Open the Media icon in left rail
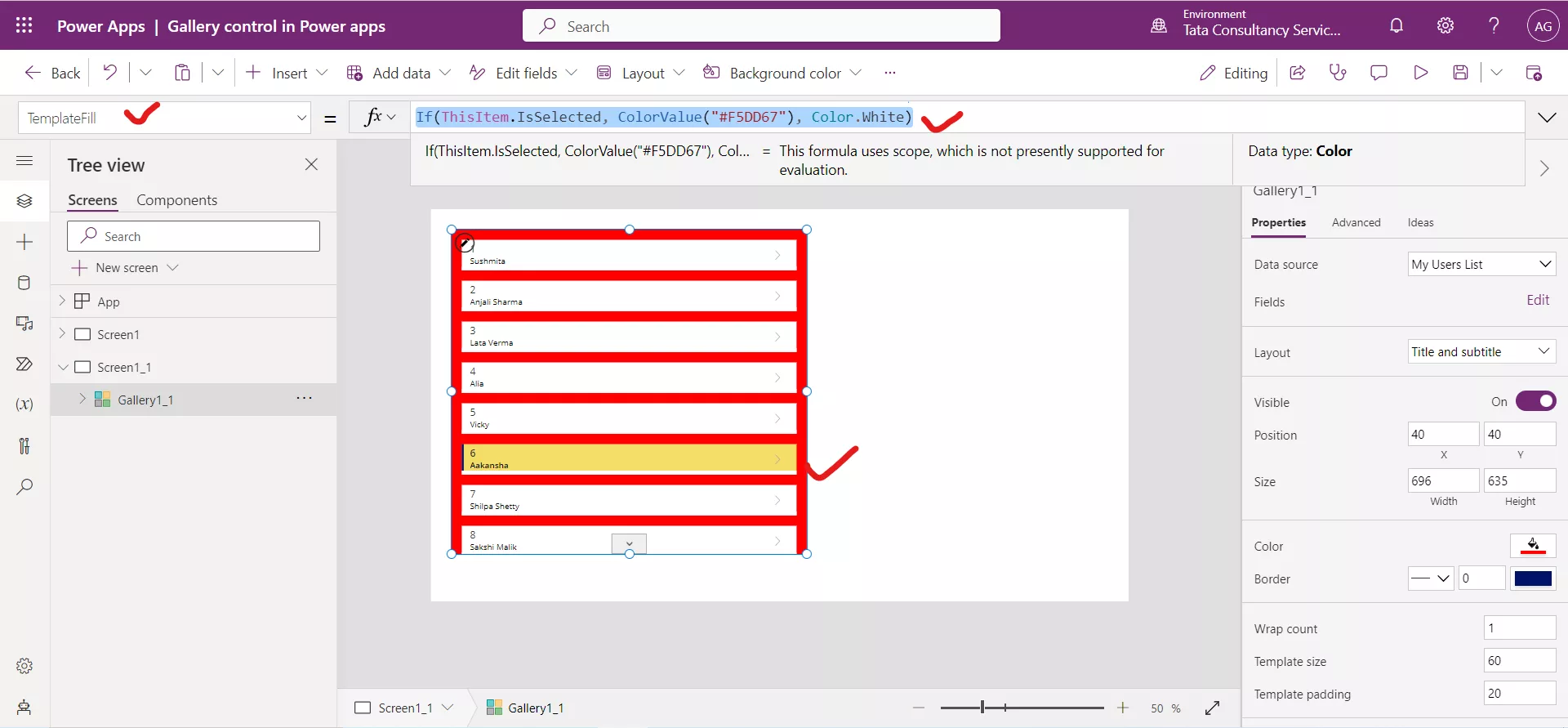 pos(24,324)
